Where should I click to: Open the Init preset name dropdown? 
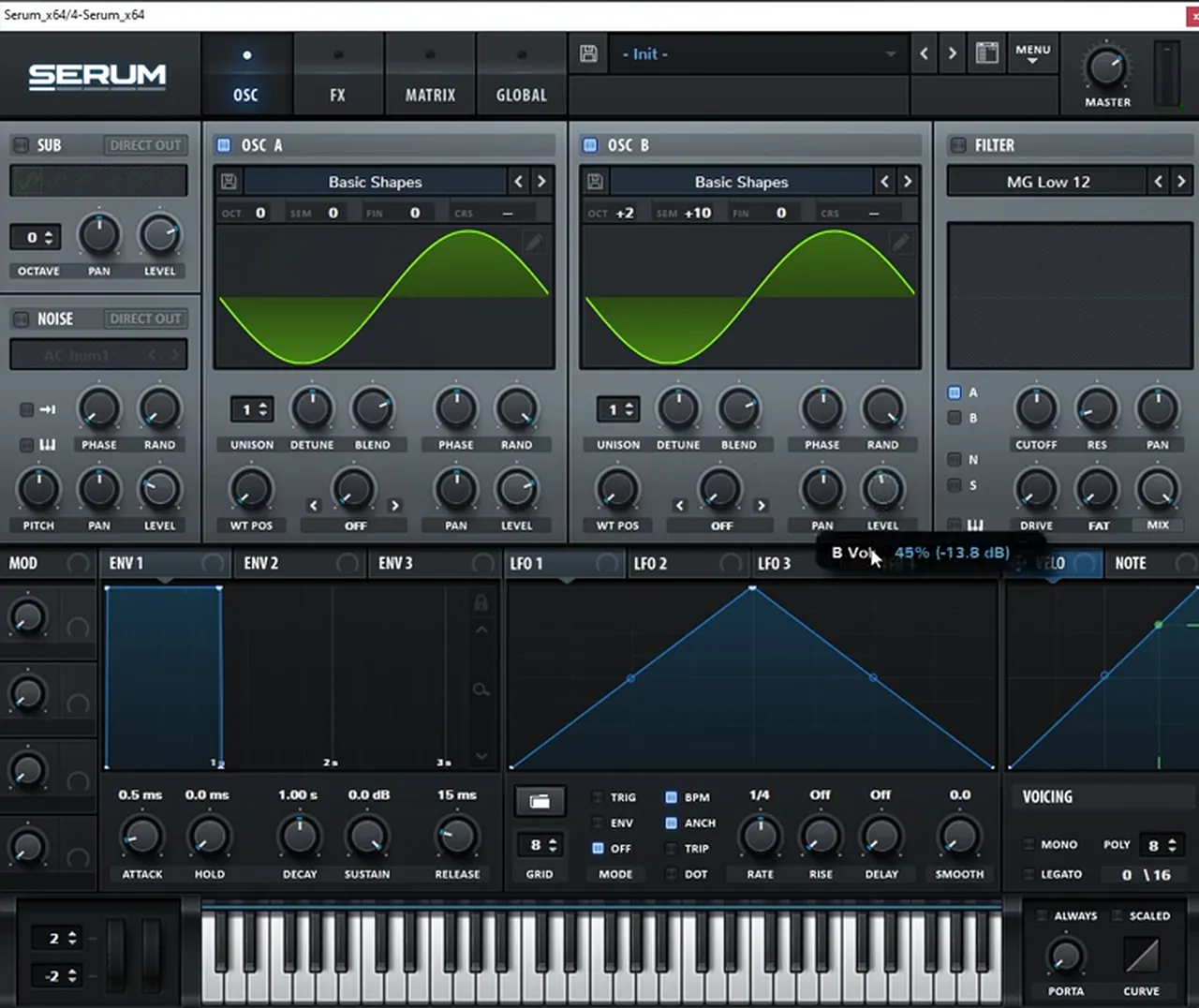[759, 54]
